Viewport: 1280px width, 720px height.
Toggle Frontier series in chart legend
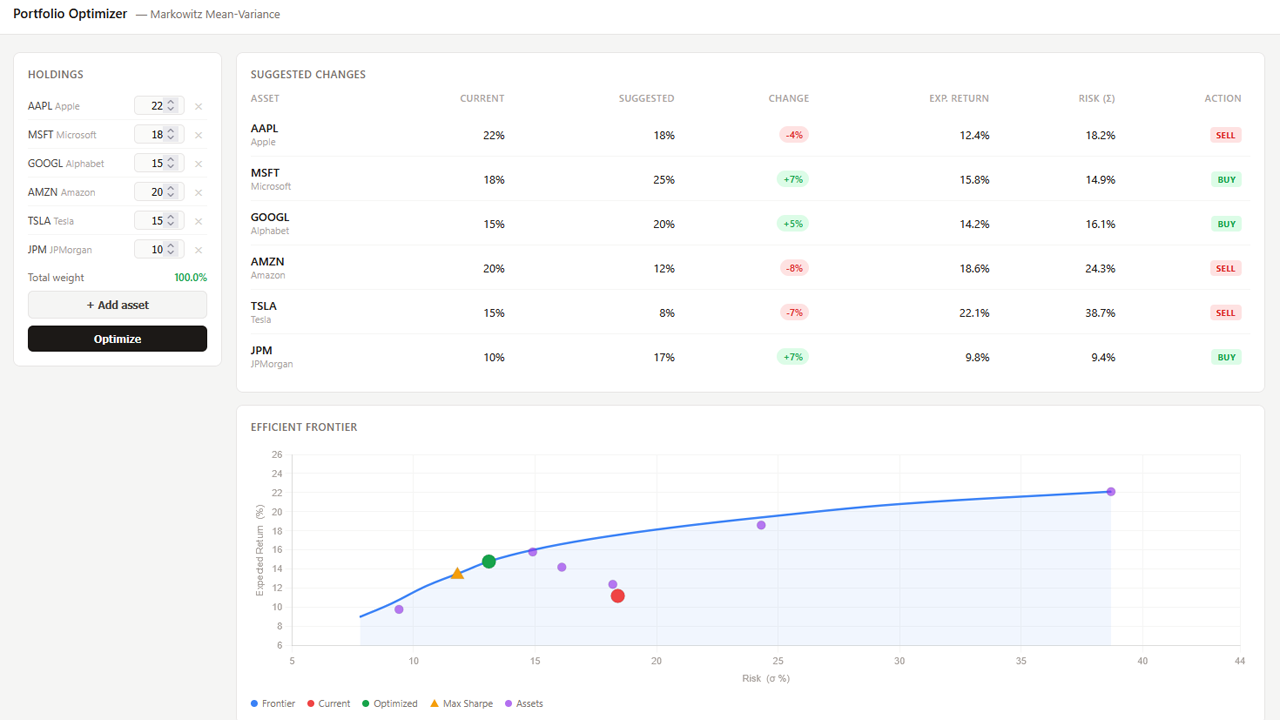pos(273,704)
